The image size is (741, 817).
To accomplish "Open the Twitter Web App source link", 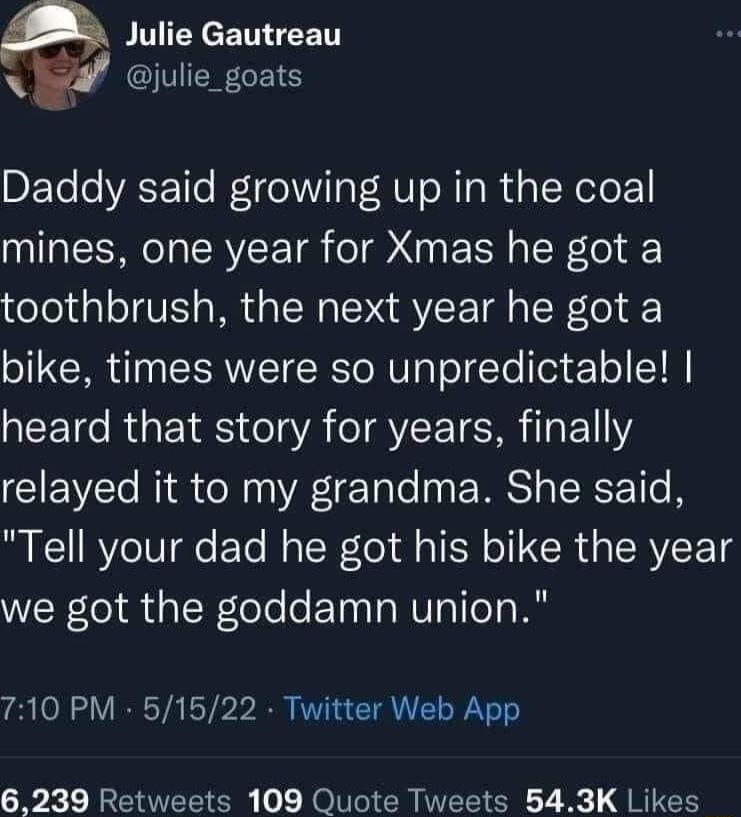I will pos(402,710).
